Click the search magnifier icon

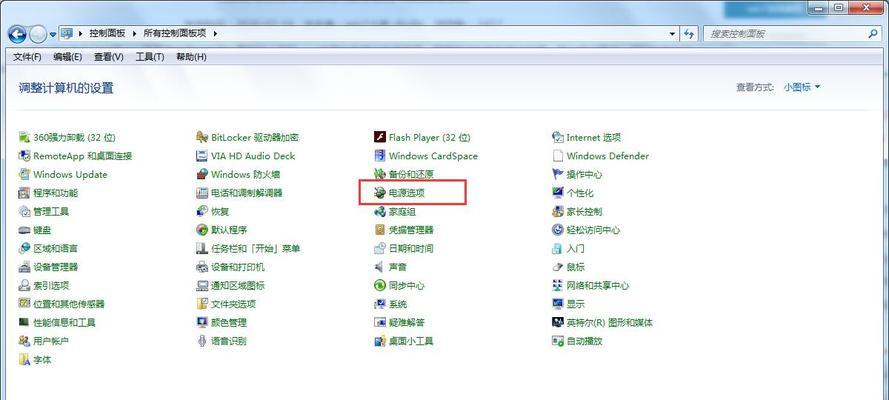873,34
